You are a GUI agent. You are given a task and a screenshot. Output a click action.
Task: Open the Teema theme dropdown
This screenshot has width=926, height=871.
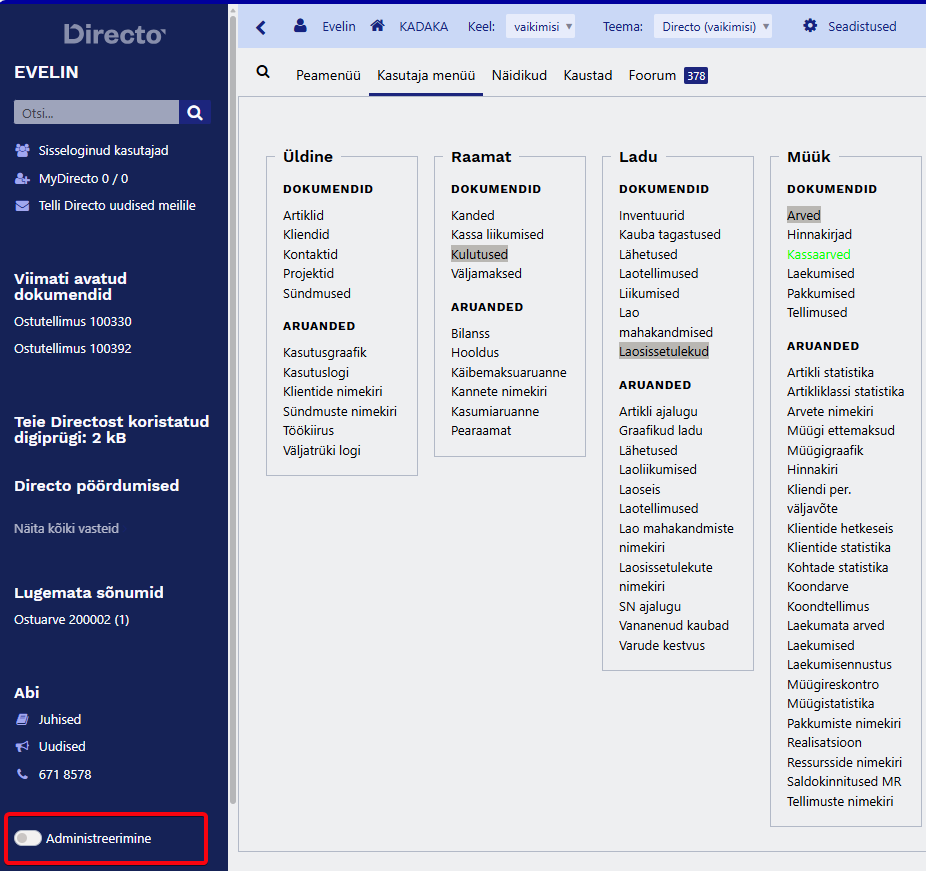coord(712,27)
